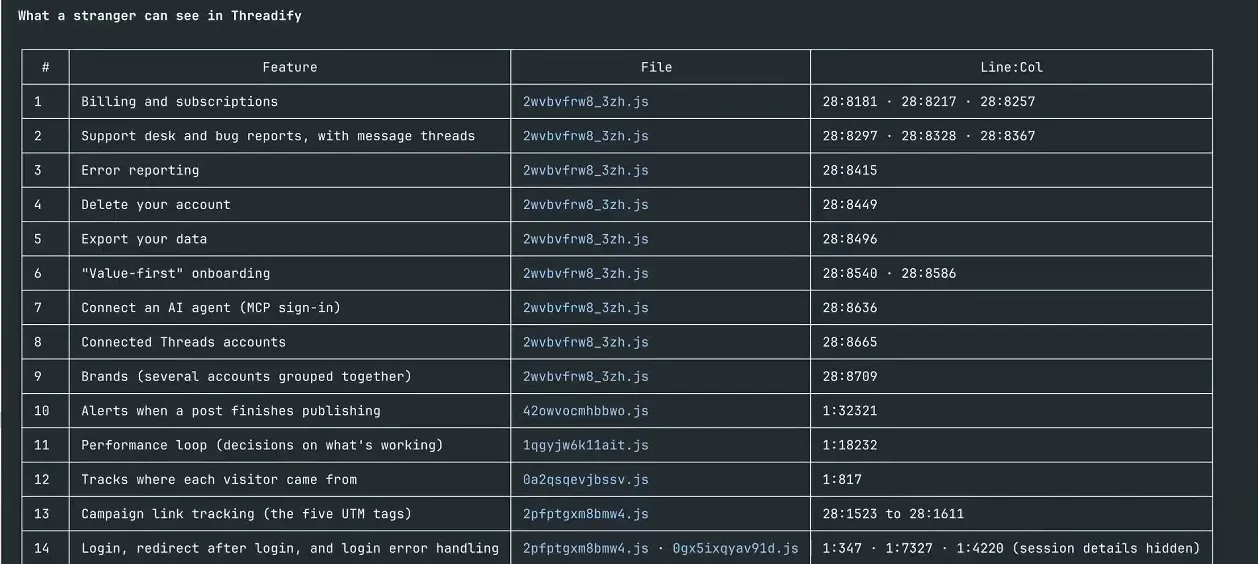Click the "Feature" column header
1258x564 pixels.
pyautogui.click(x=290, y=67)
